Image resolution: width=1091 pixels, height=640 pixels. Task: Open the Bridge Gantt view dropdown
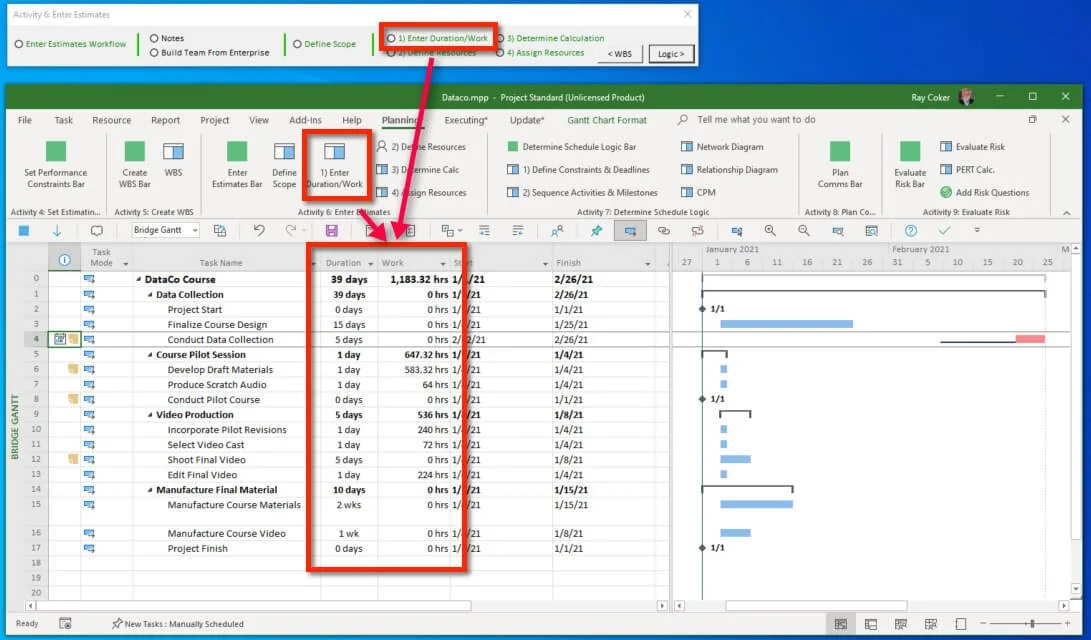(x=195, y=230)
